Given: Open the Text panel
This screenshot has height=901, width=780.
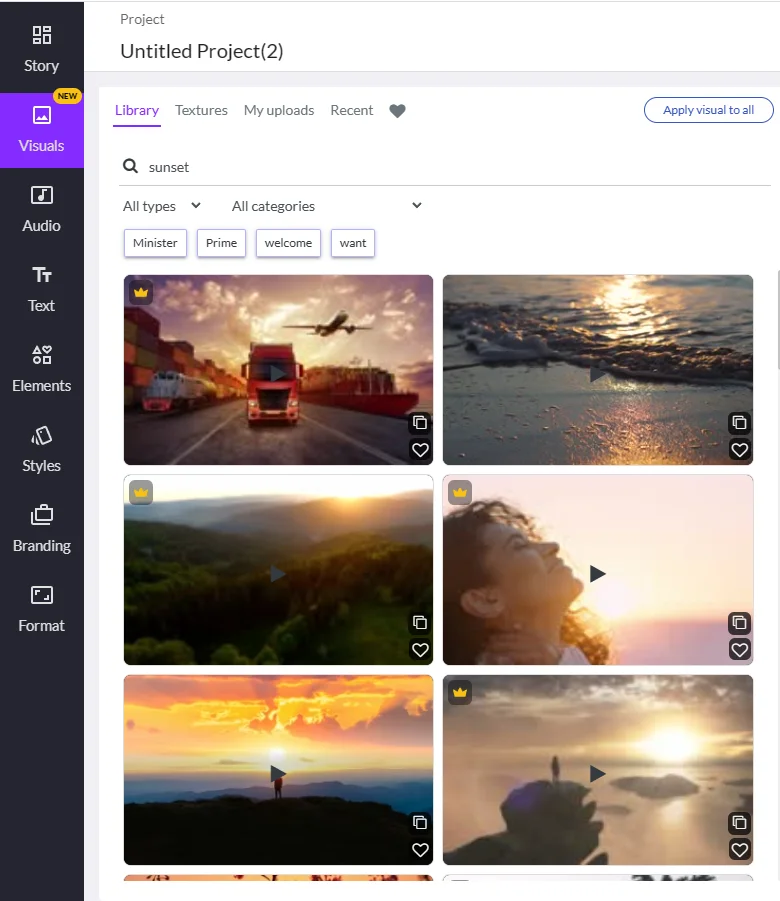Looking at the screenshot, I should [x=41, y=290].
